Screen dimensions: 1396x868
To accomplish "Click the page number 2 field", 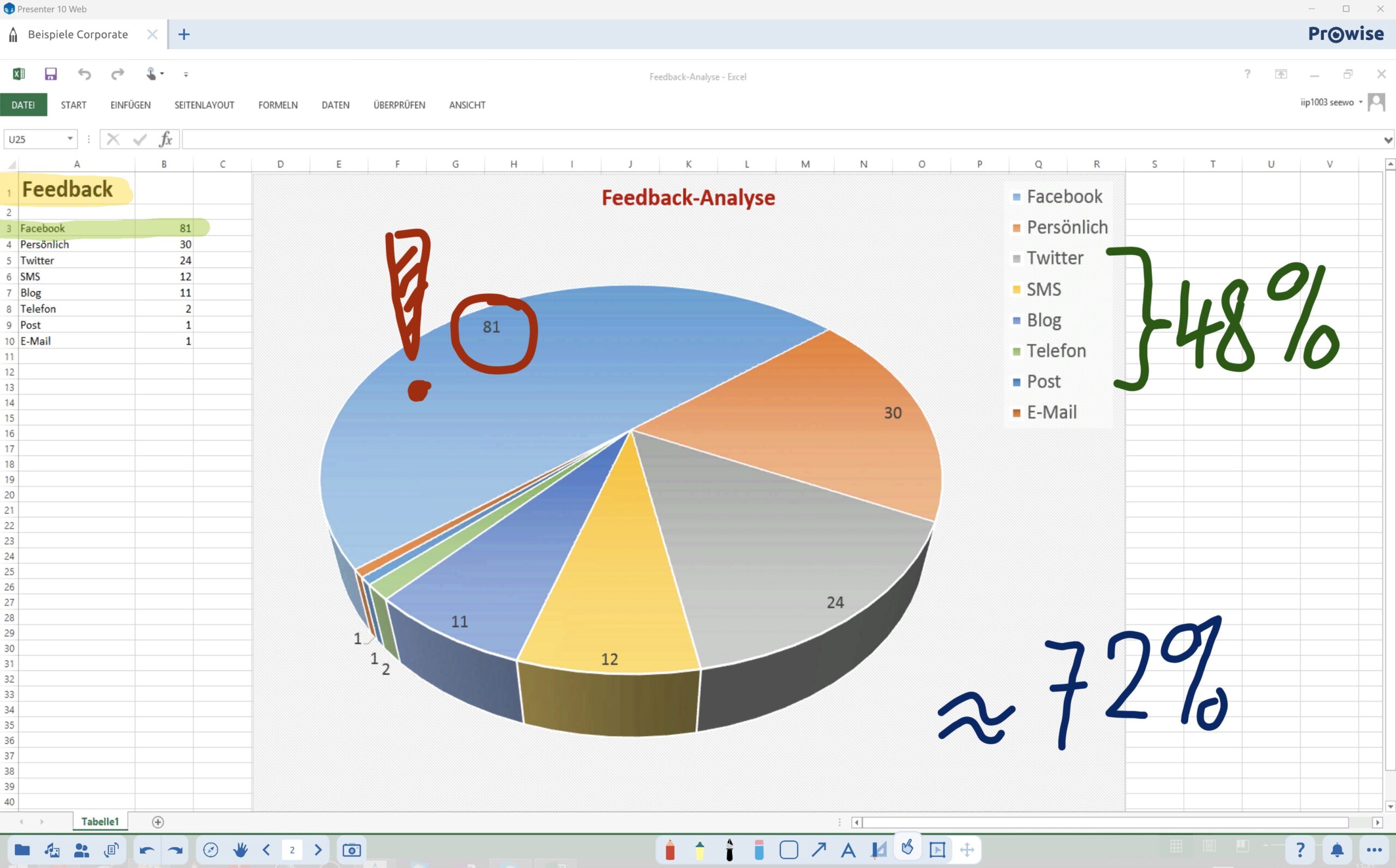I will pyautogui.click(x=292, y=849).
